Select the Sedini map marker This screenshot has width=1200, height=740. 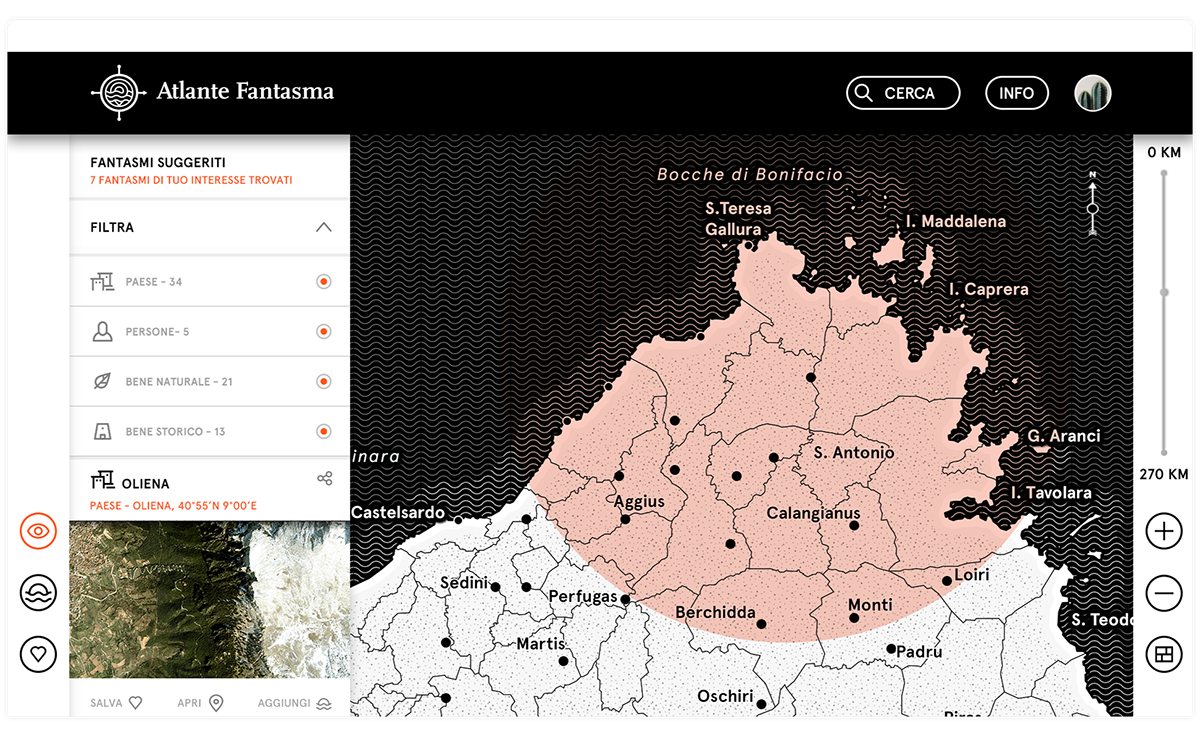click(495, 587)
